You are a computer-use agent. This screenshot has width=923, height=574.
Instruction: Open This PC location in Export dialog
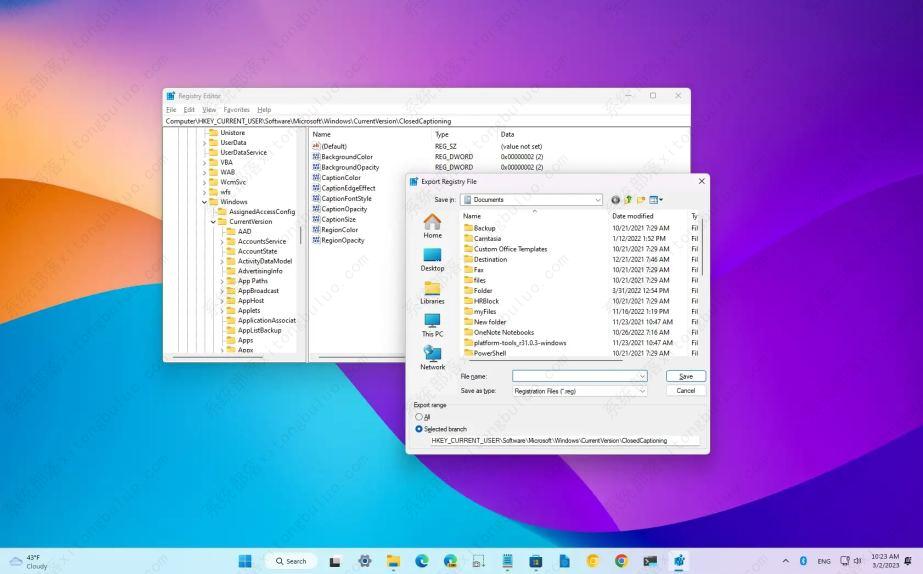coord(432,325)
